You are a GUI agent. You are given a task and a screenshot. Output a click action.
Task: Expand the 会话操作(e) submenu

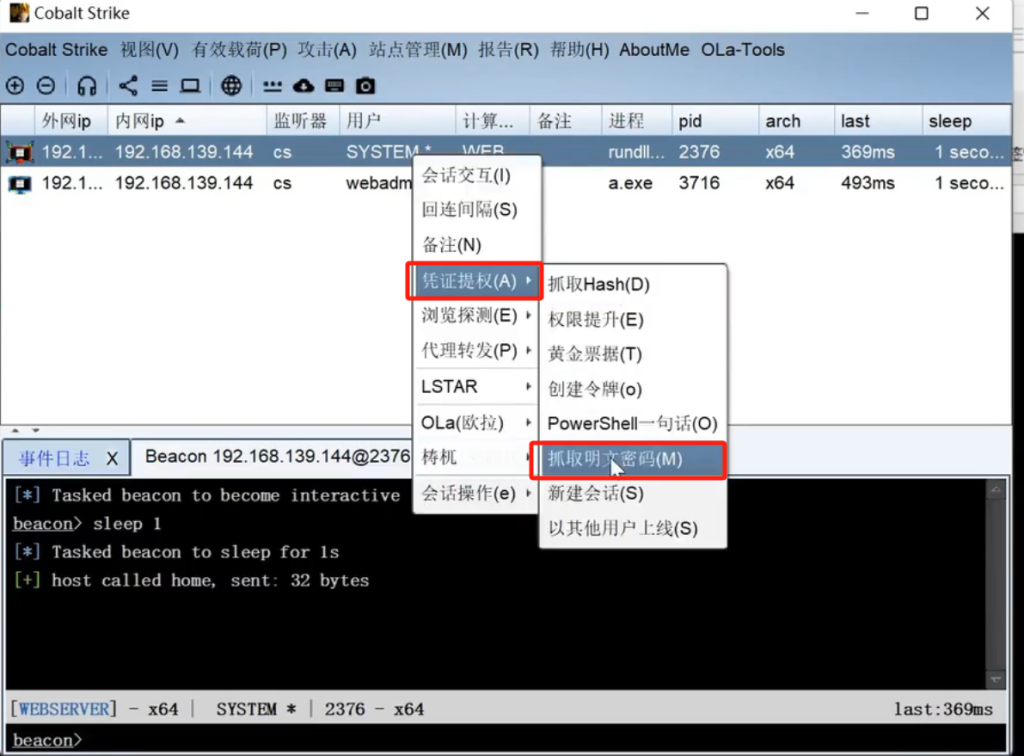coord(476,494)
